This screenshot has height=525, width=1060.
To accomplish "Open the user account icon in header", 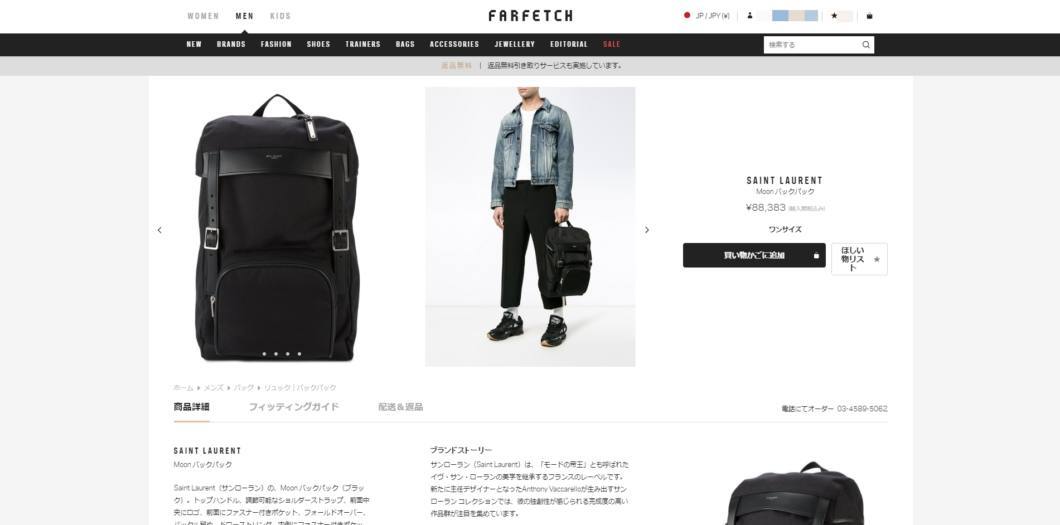I will pos(749,16).
